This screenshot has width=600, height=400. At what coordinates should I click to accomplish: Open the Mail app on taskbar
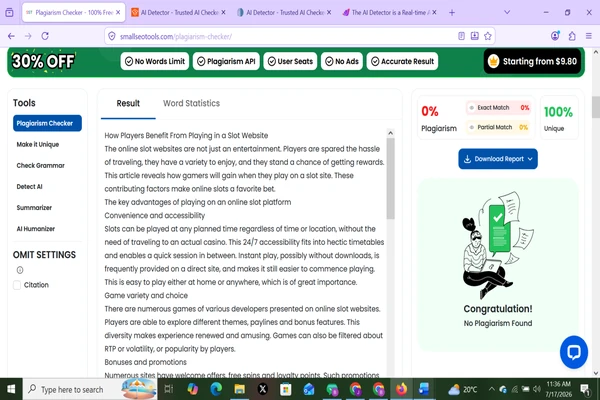coord(309,389)
